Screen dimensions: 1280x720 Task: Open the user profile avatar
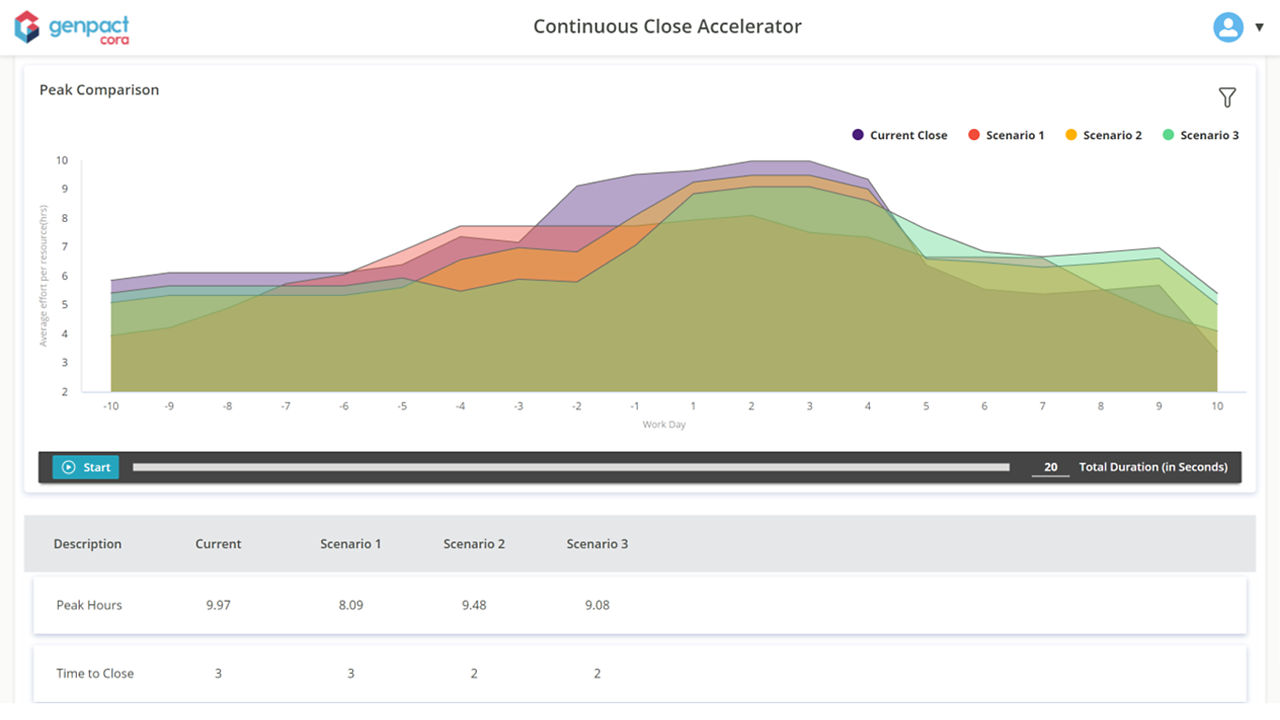click(x=1227, y=27)
